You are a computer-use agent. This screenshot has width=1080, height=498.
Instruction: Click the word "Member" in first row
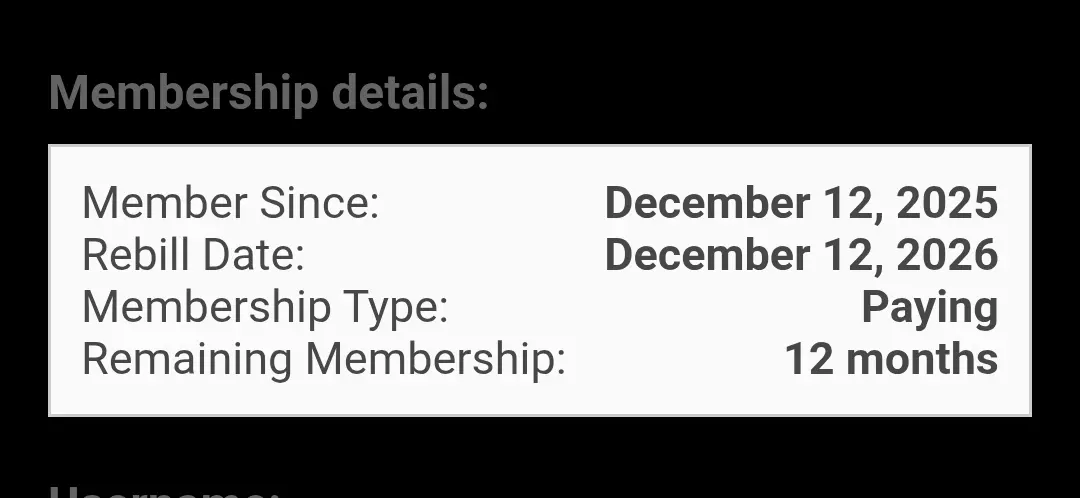coord(165,203)
